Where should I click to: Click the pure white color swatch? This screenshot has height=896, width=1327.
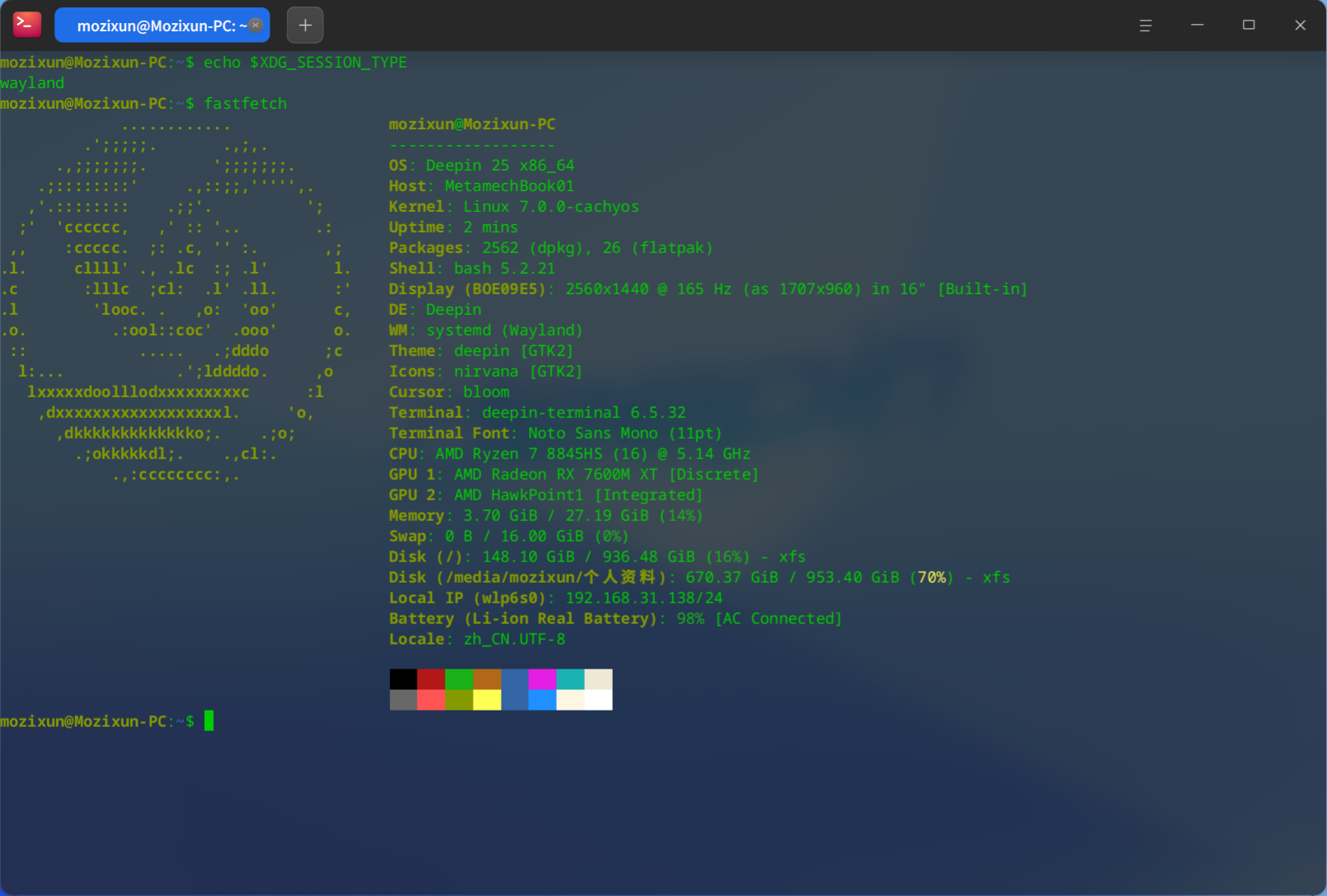click(x=599, y=700)
